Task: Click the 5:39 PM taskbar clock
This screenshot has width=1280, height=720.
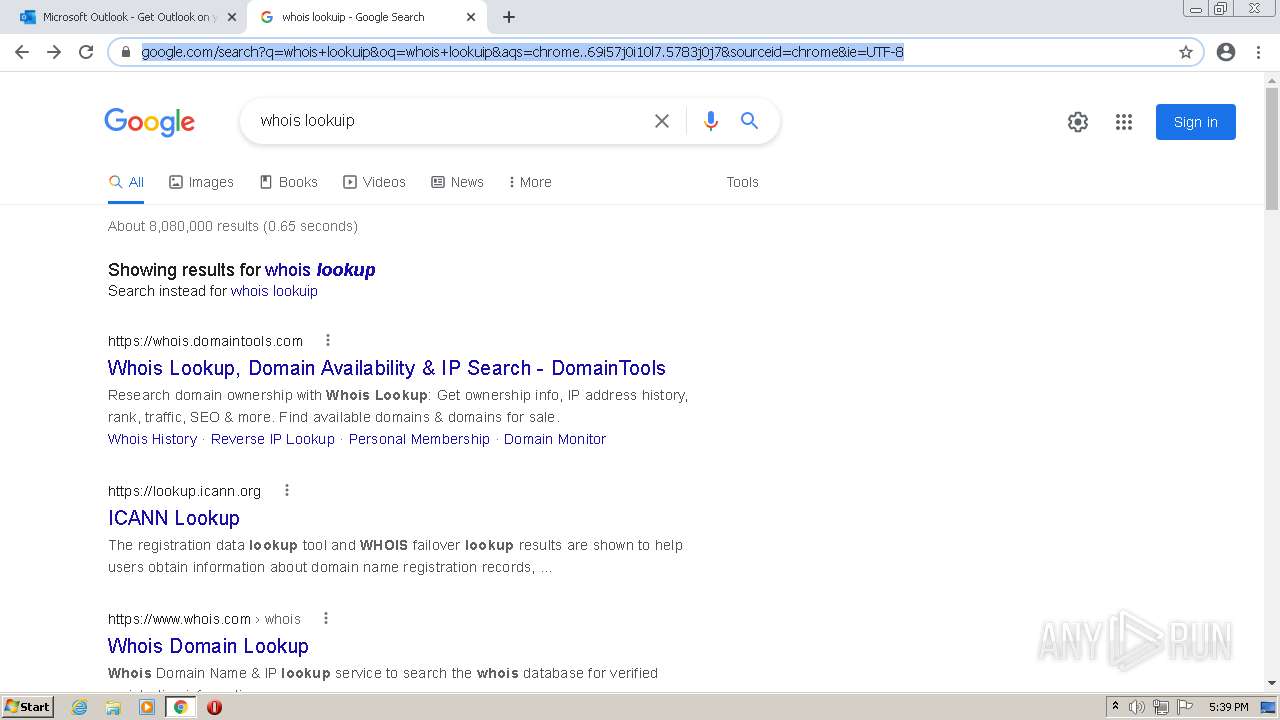Action: [1228, 707]
